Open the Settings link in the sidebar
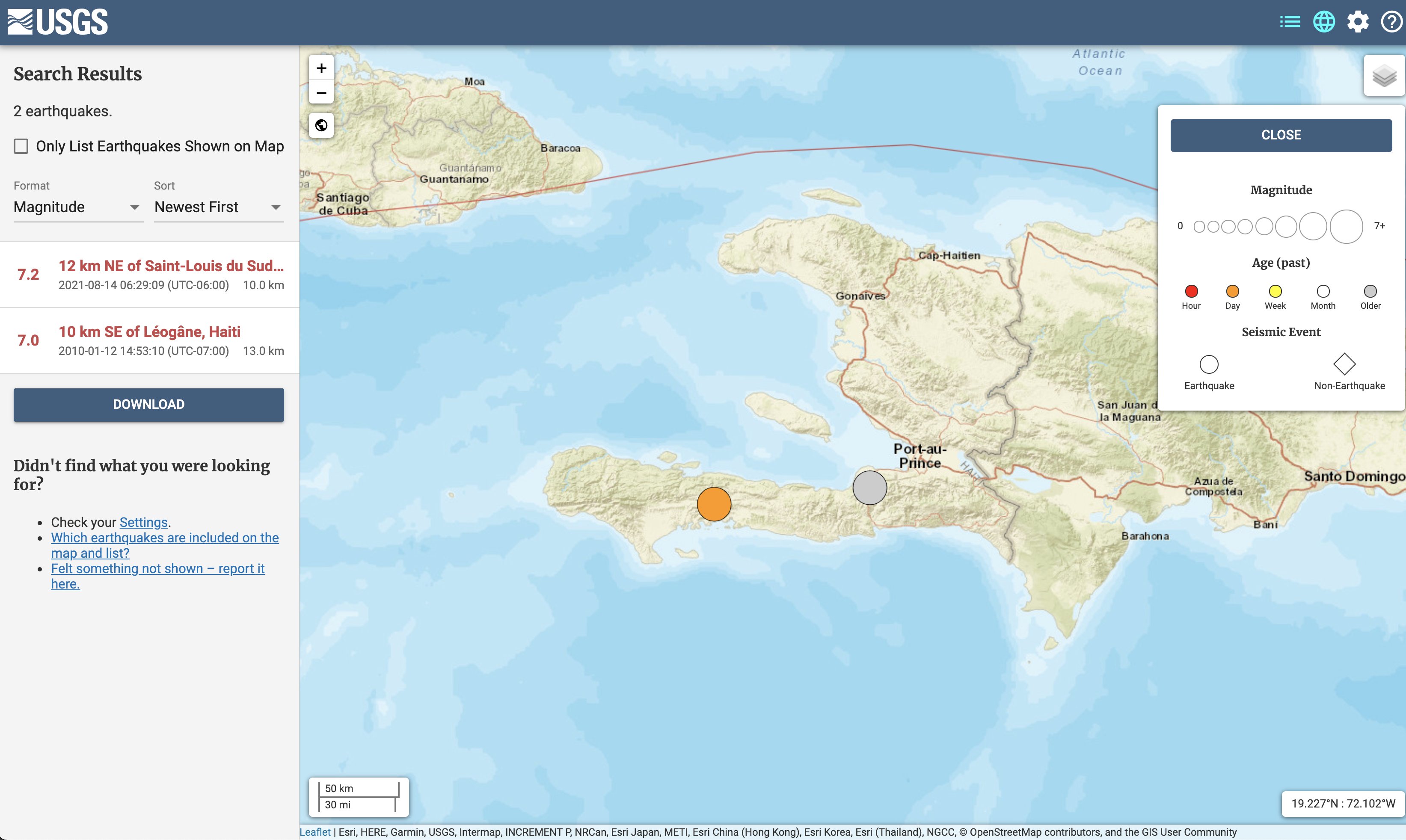1406x840 pixels. (x=143, y=522)
